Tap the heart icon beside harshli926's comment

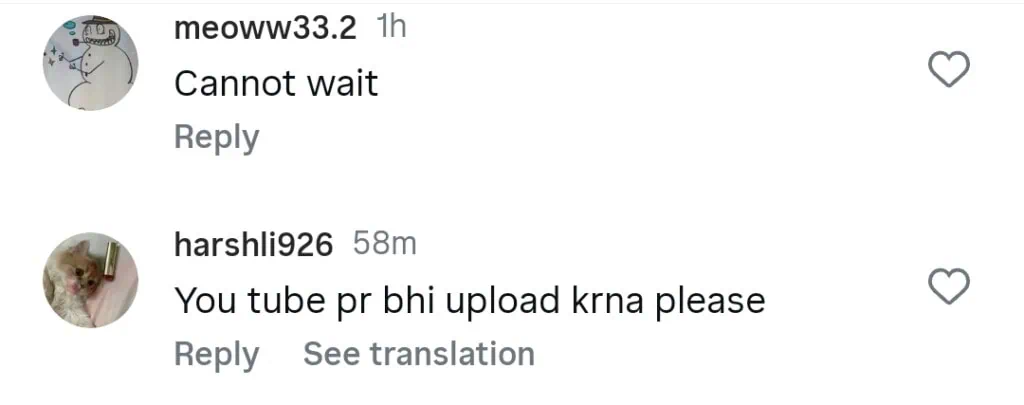pos(949,288)
